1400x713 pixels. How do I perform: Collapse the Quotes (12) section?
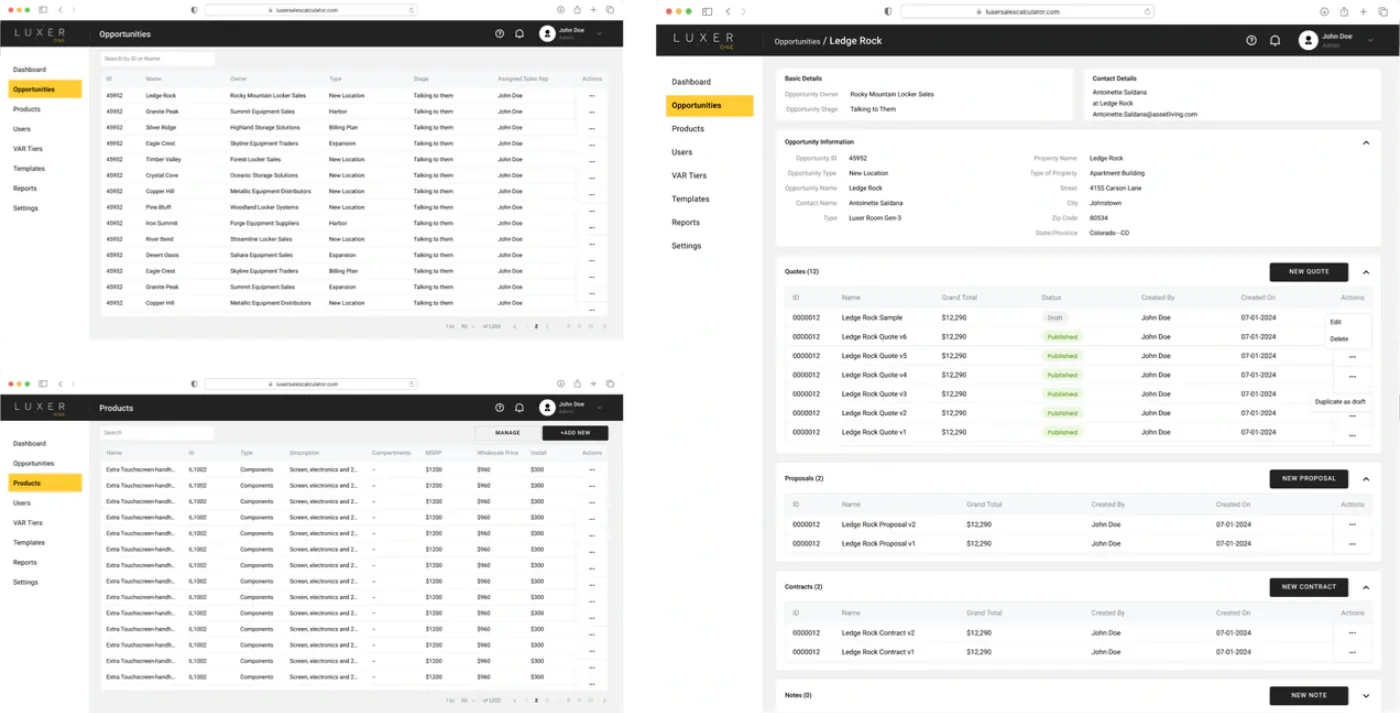pos(1366,272)
